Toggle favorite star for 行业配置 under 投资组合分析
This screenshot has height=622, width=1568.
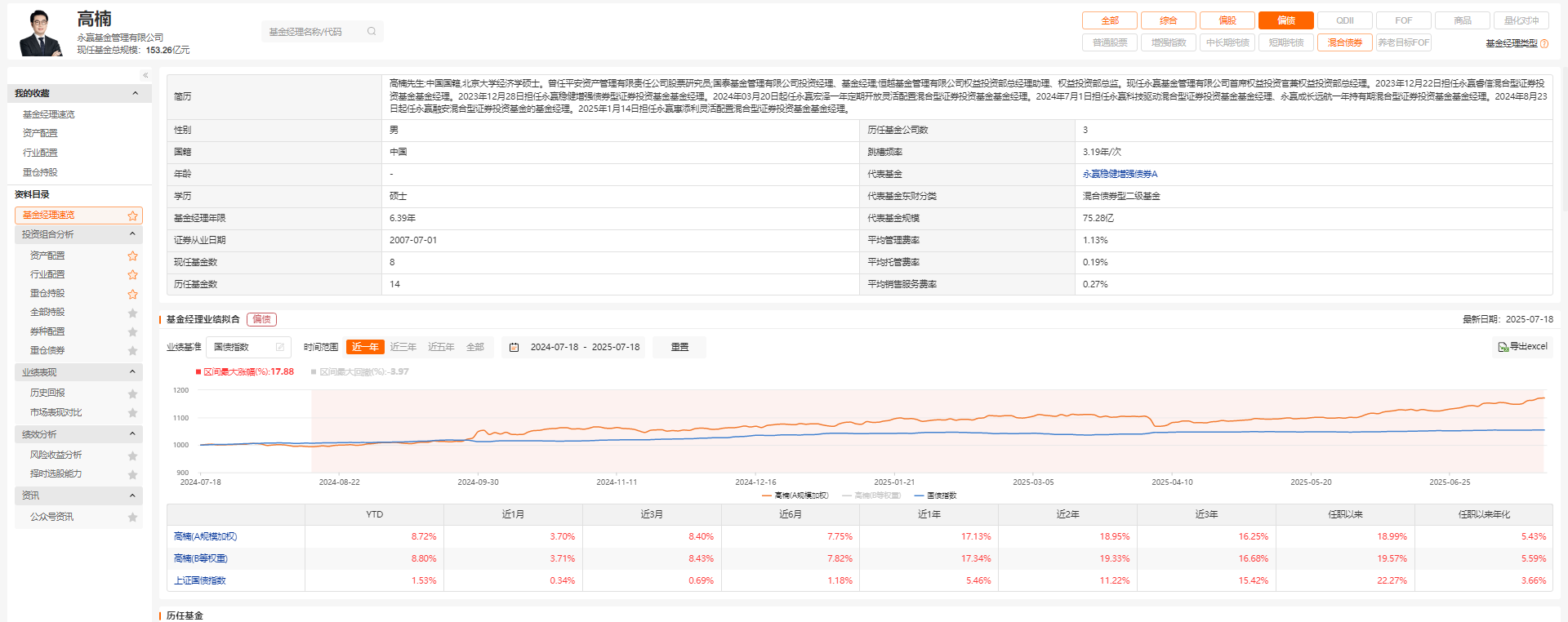pos(132,275)
